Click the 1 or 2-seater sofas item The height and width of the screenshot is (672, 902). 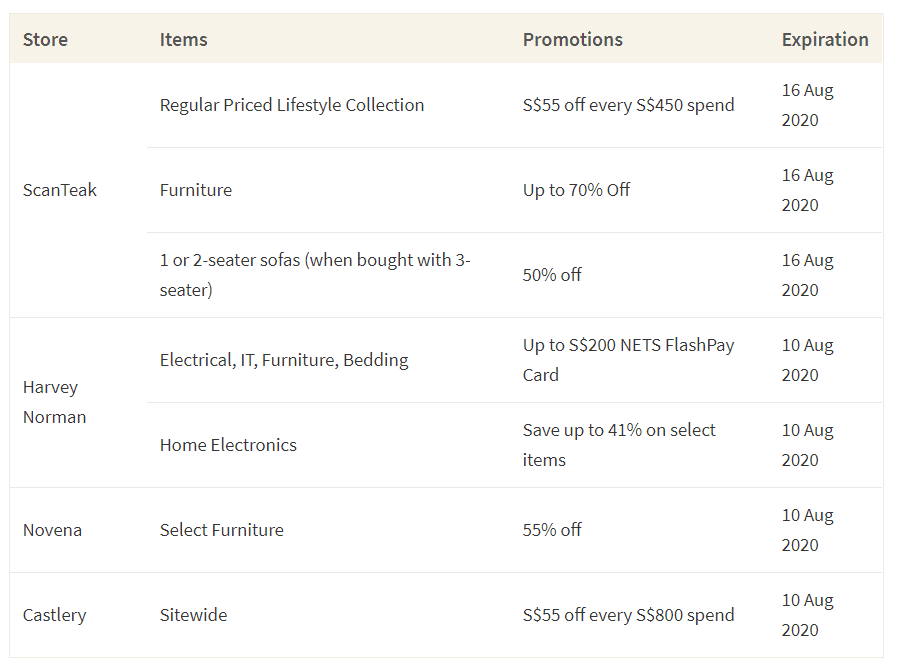315,275
